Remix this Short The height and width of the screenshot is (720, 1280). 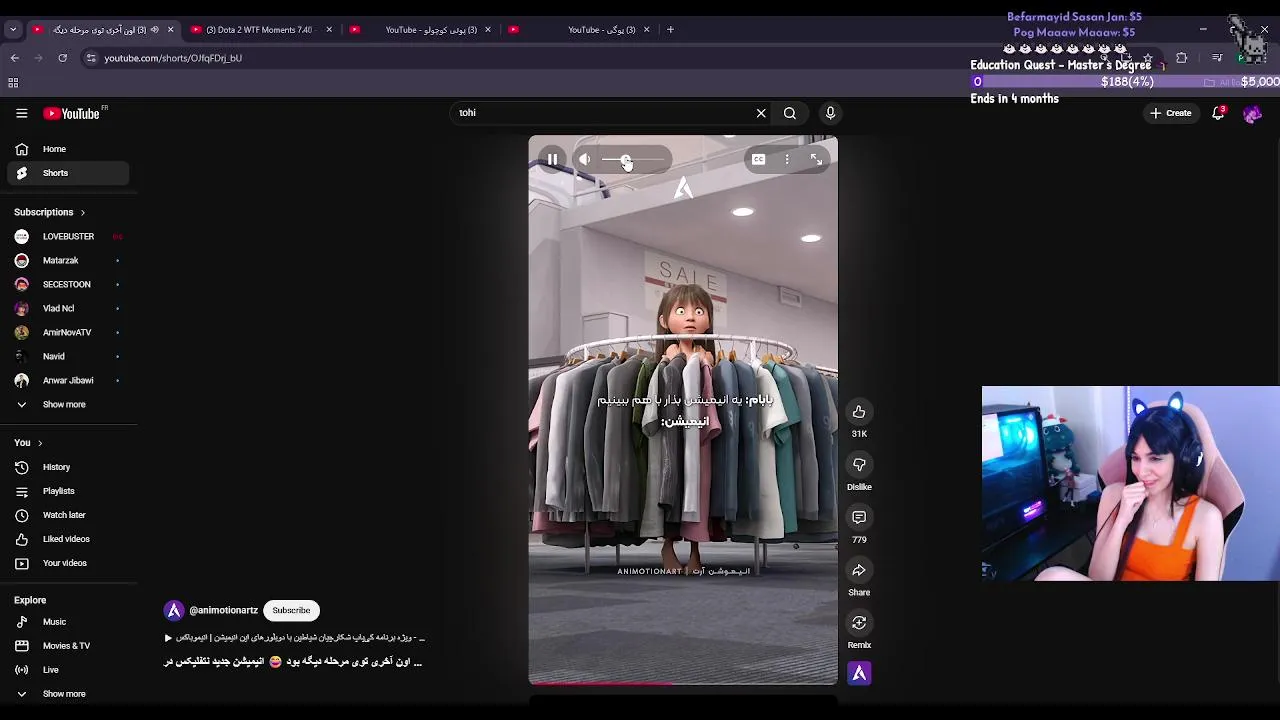point(859,623)
